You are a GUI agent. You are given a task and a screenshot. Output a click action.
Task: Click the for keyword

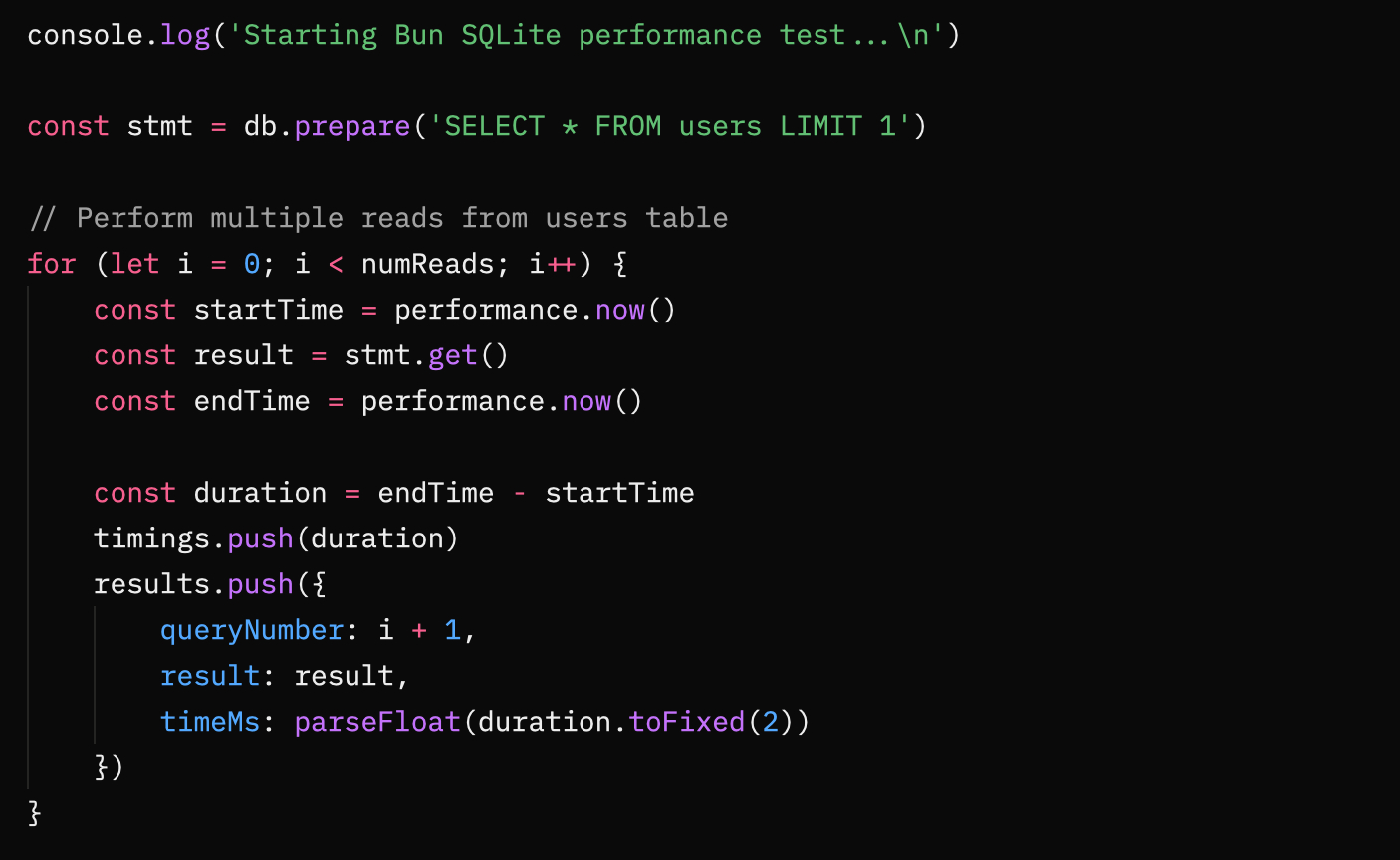(52, 264)
